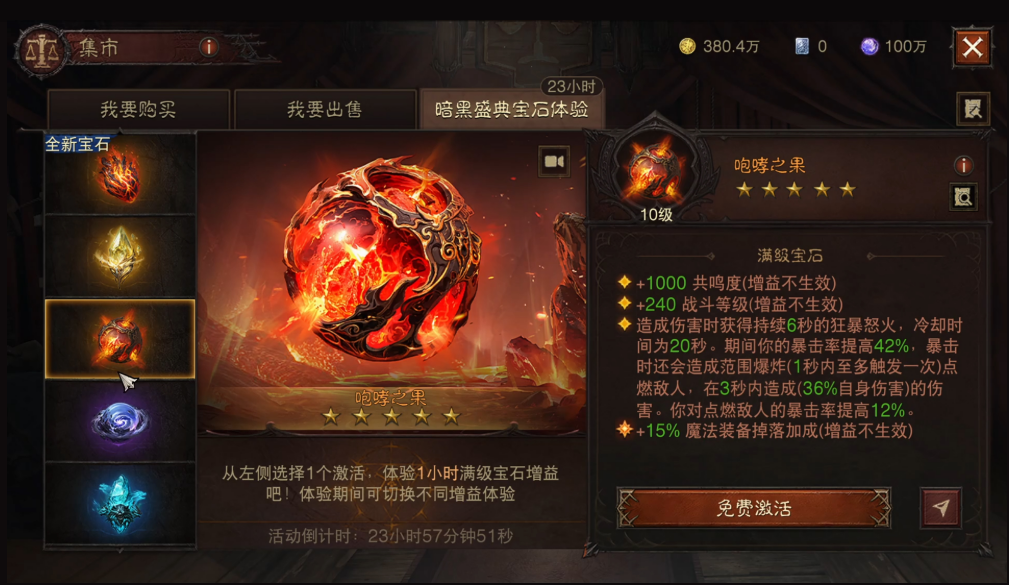Screen dimensions: 1009x585
Task: Click the market scales emblem icon
Action: [42, 50]
